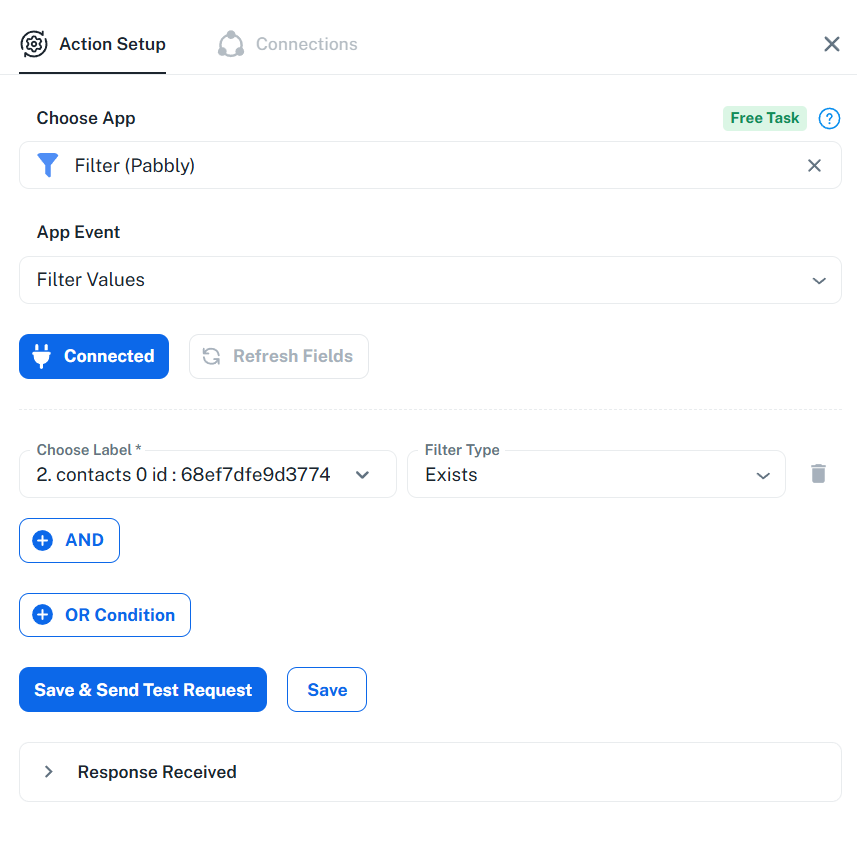Click the plug icon on Connected

(x=42, y=356)
